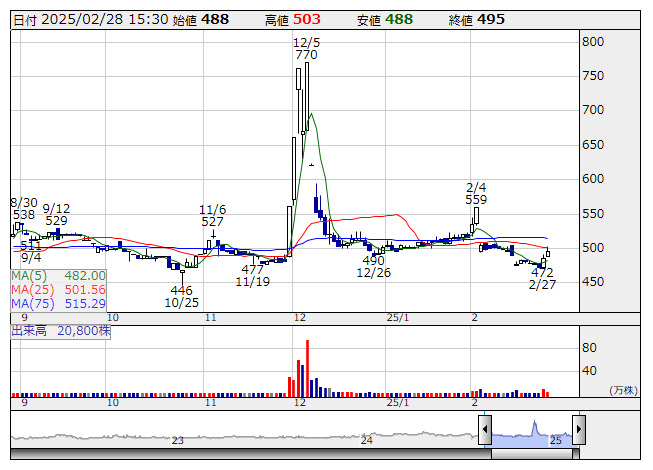Select the MA(5) legend entry

coord(59,275)
